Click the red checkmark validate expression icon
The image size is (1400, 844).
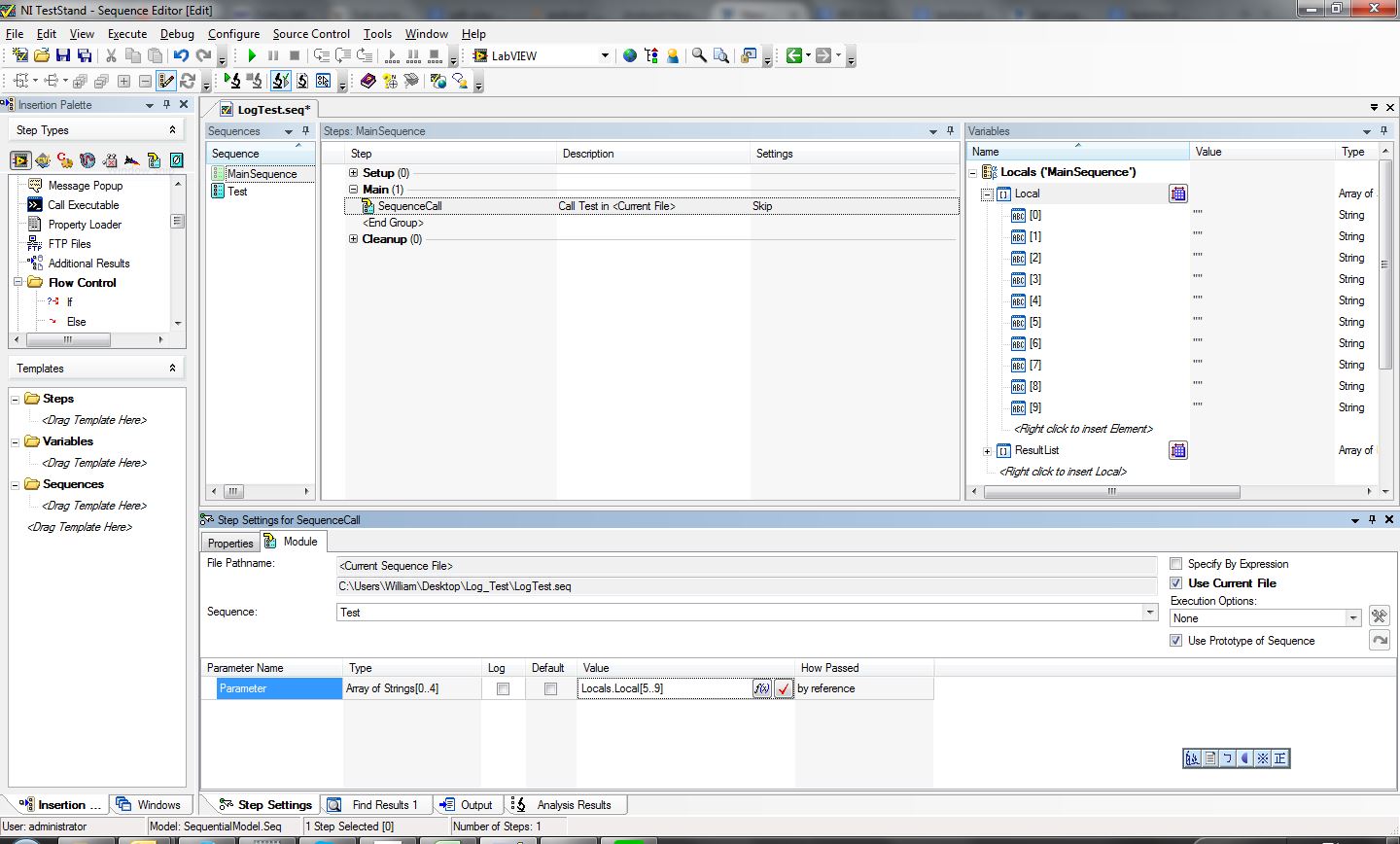(x=784, y=688)
